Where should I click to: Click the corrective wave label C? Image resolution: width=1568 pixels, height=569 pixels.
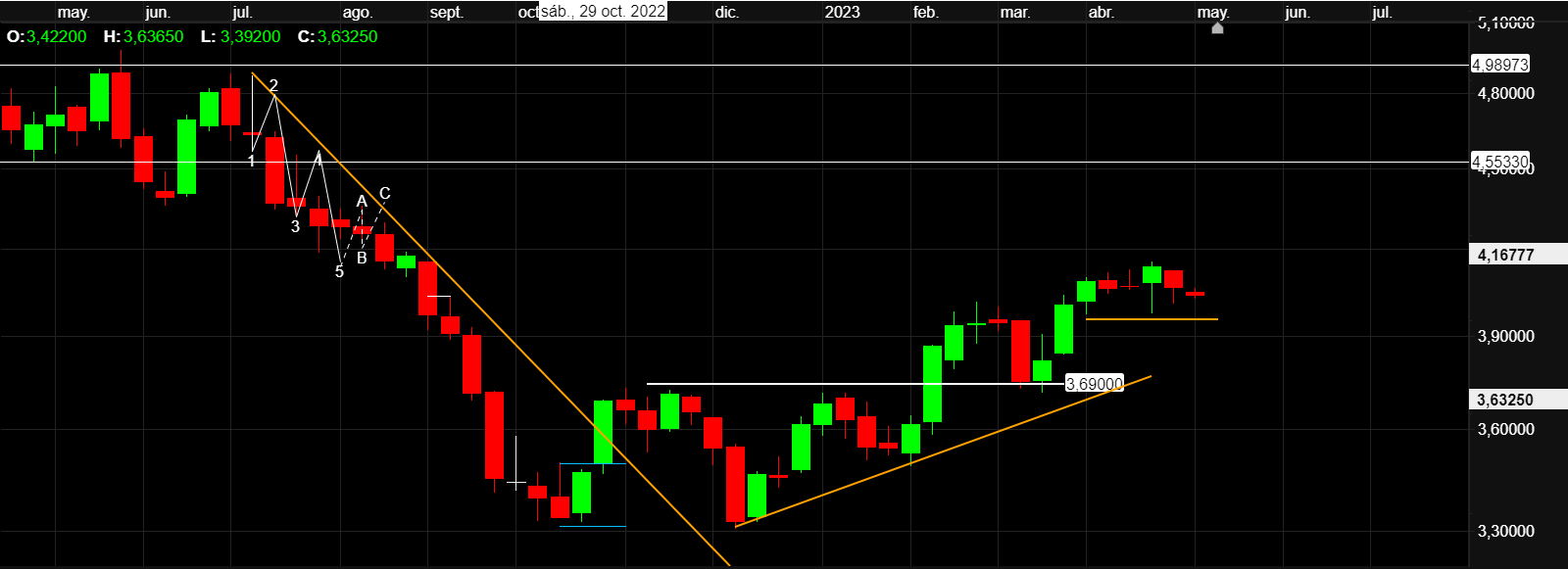(384, 194)
